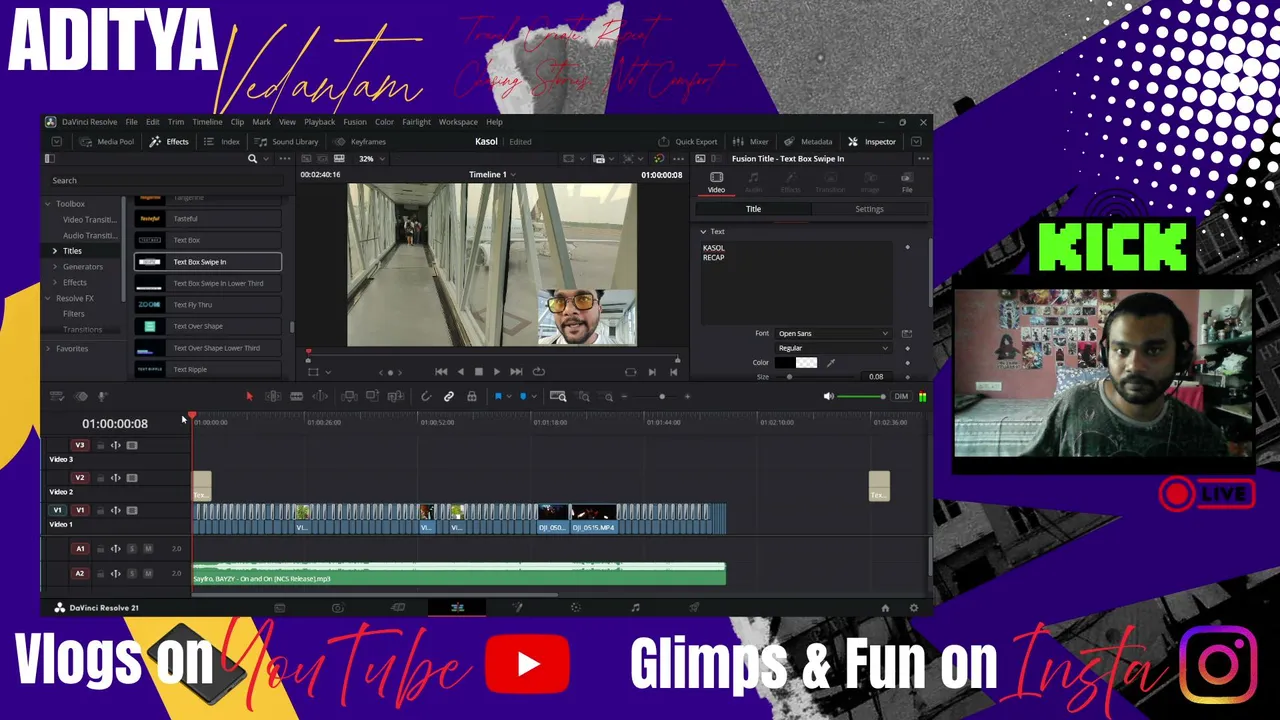Toggle DIM audio monitoring
The width and height of the screenshot is (1280, 720).
tap(901, 397)
